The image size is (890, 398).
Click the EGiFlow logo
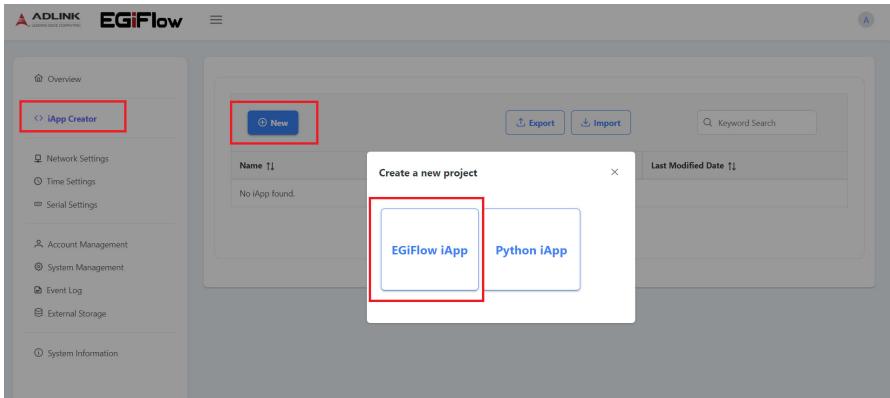(141, 20)
